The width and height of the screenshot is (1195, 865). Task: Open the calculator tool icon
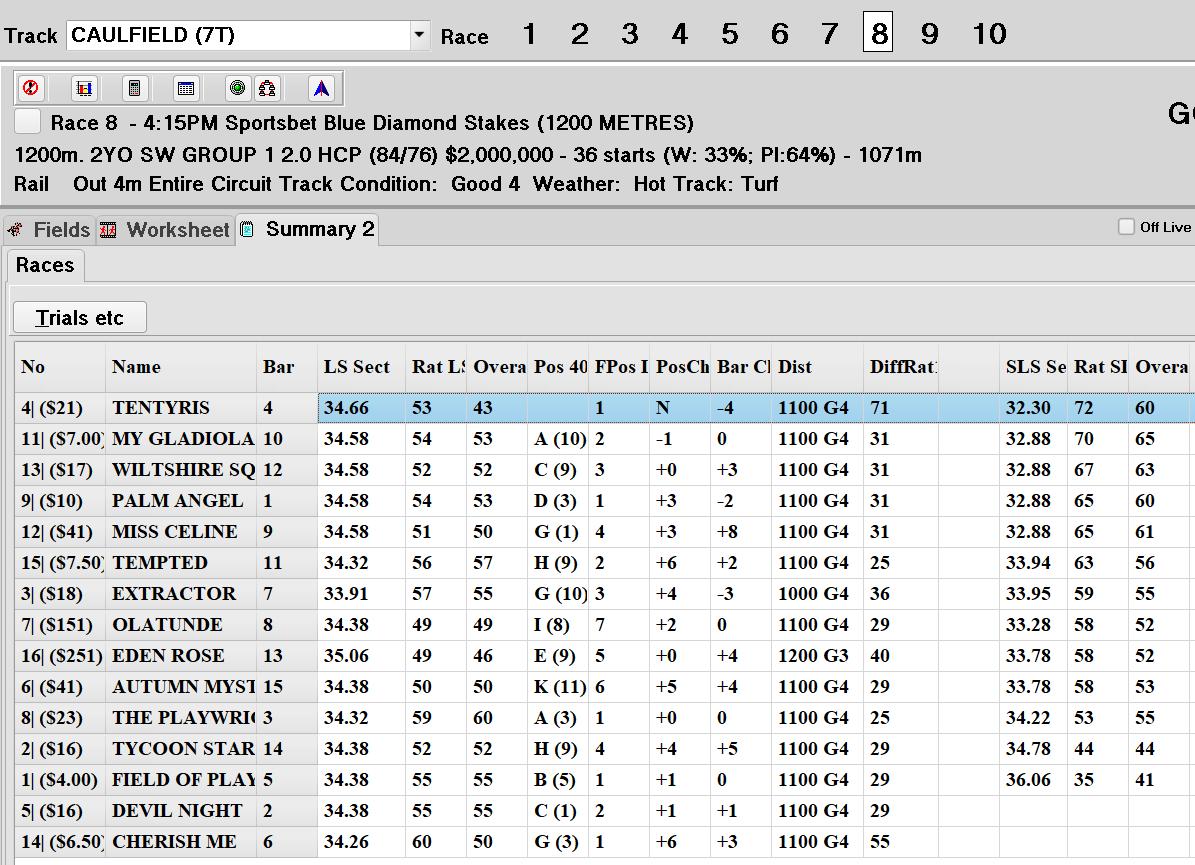tap(135, 88)
